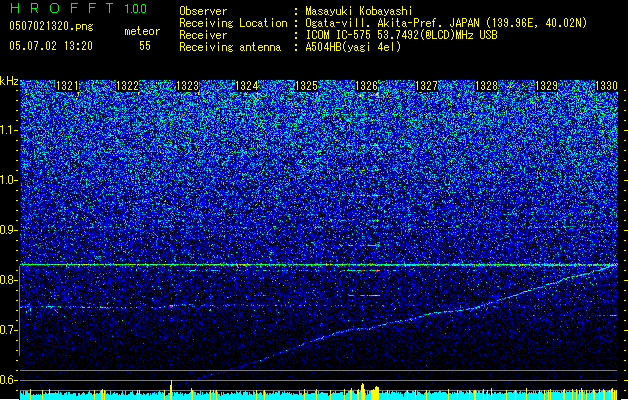Click the 1324 time marker
Screen dimensions: 629x400
247,86
